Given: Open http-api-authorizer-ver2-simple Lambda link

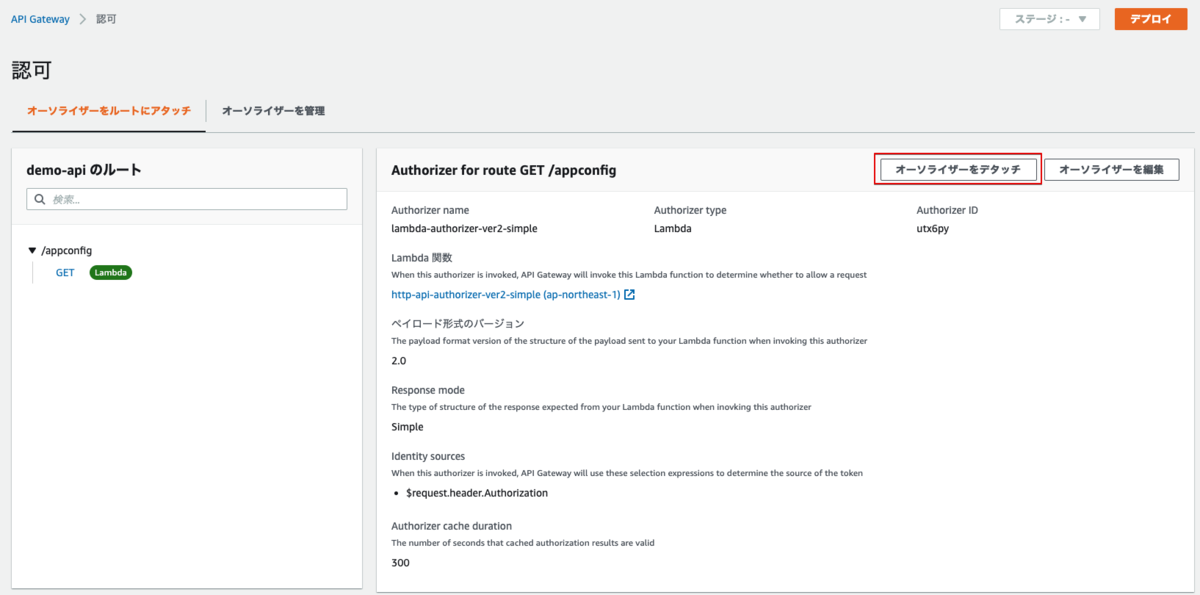Looking at the screenshot, I should pos(505,295).
